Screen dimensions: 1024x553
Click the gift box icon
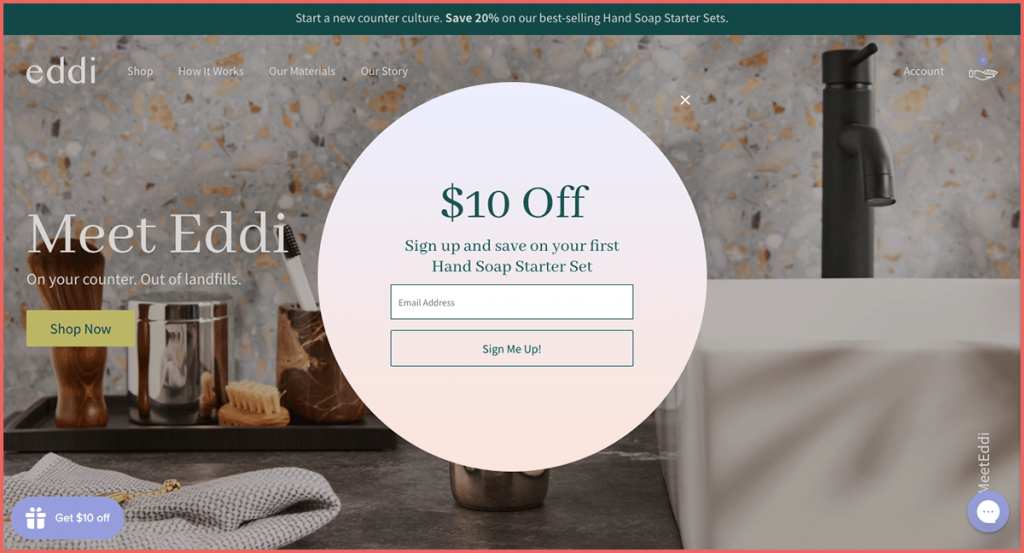click(x=36, y=518)
